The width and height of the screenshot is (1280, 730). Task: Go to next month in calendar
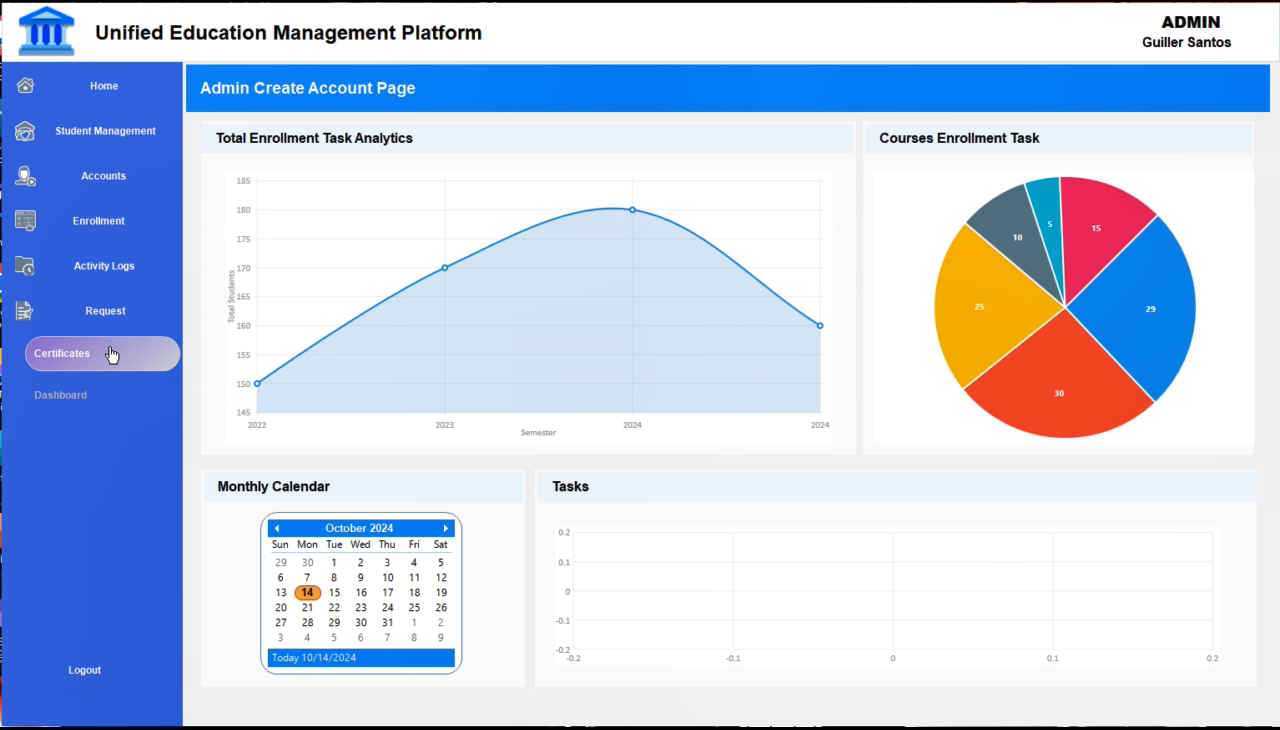coord(445,528)
